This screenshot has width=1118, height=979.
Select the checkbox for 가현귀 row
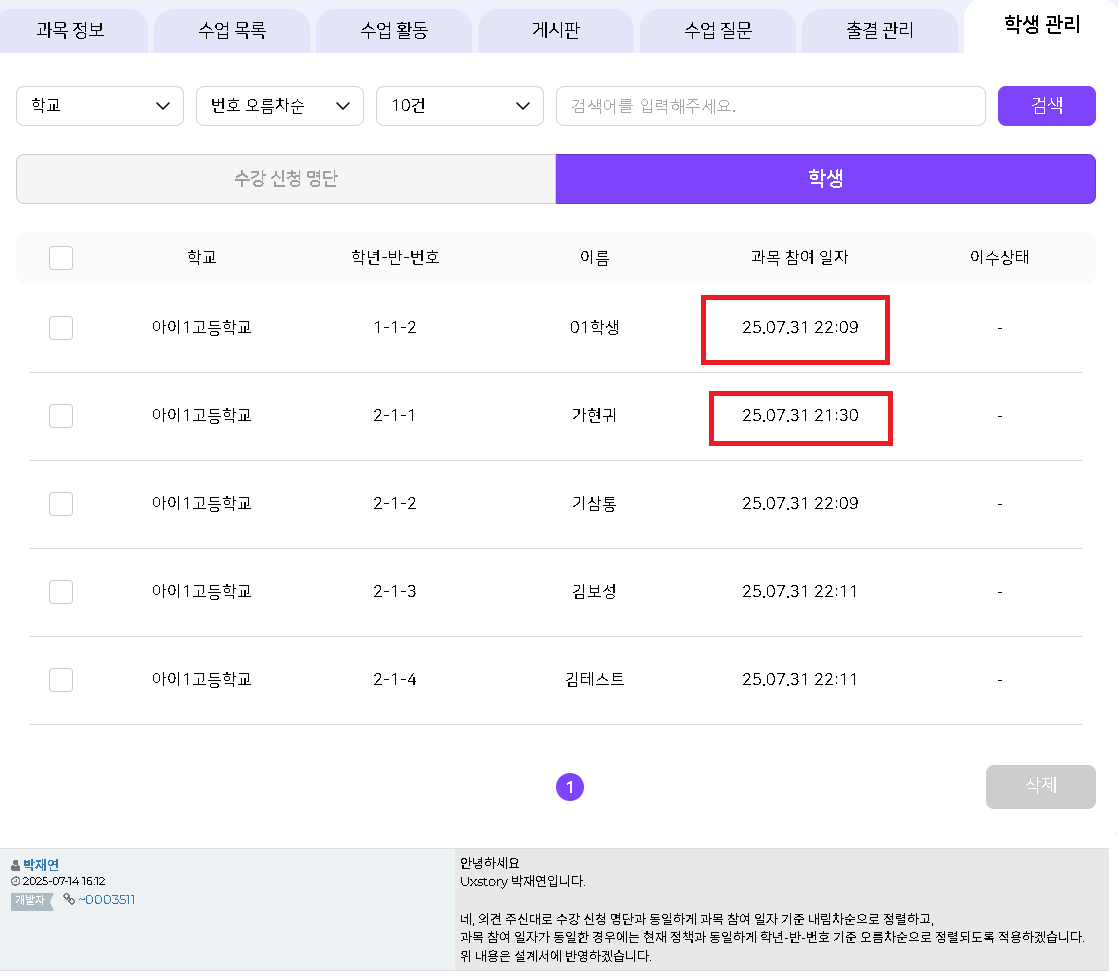(x=61, y=416)
